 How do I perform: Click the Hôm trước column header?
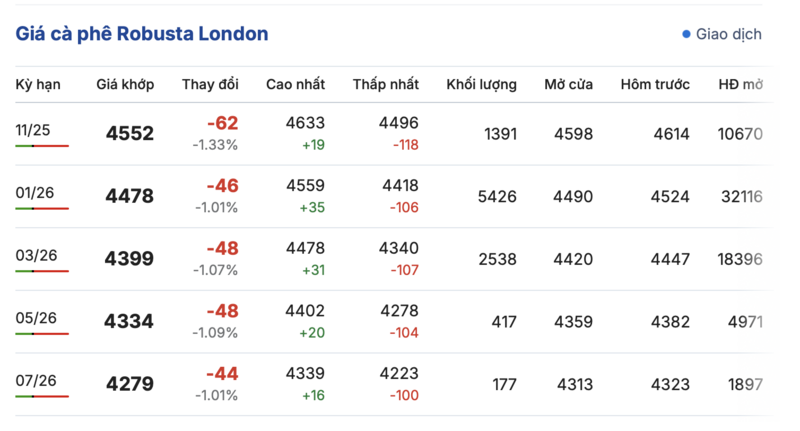(655, 84)
